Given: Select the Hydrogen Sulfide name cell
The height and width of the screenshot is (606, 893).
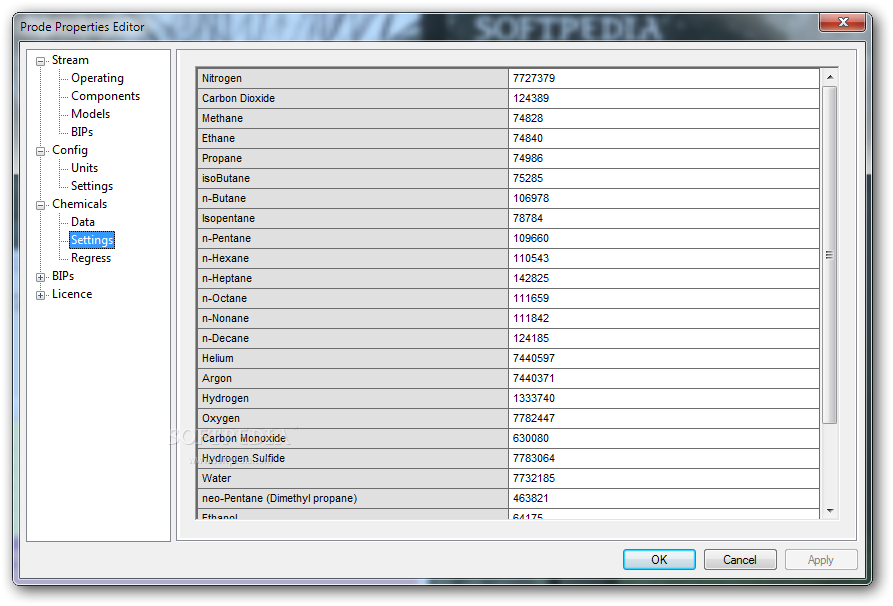Looking at the screenshot, I should [353, 458].
